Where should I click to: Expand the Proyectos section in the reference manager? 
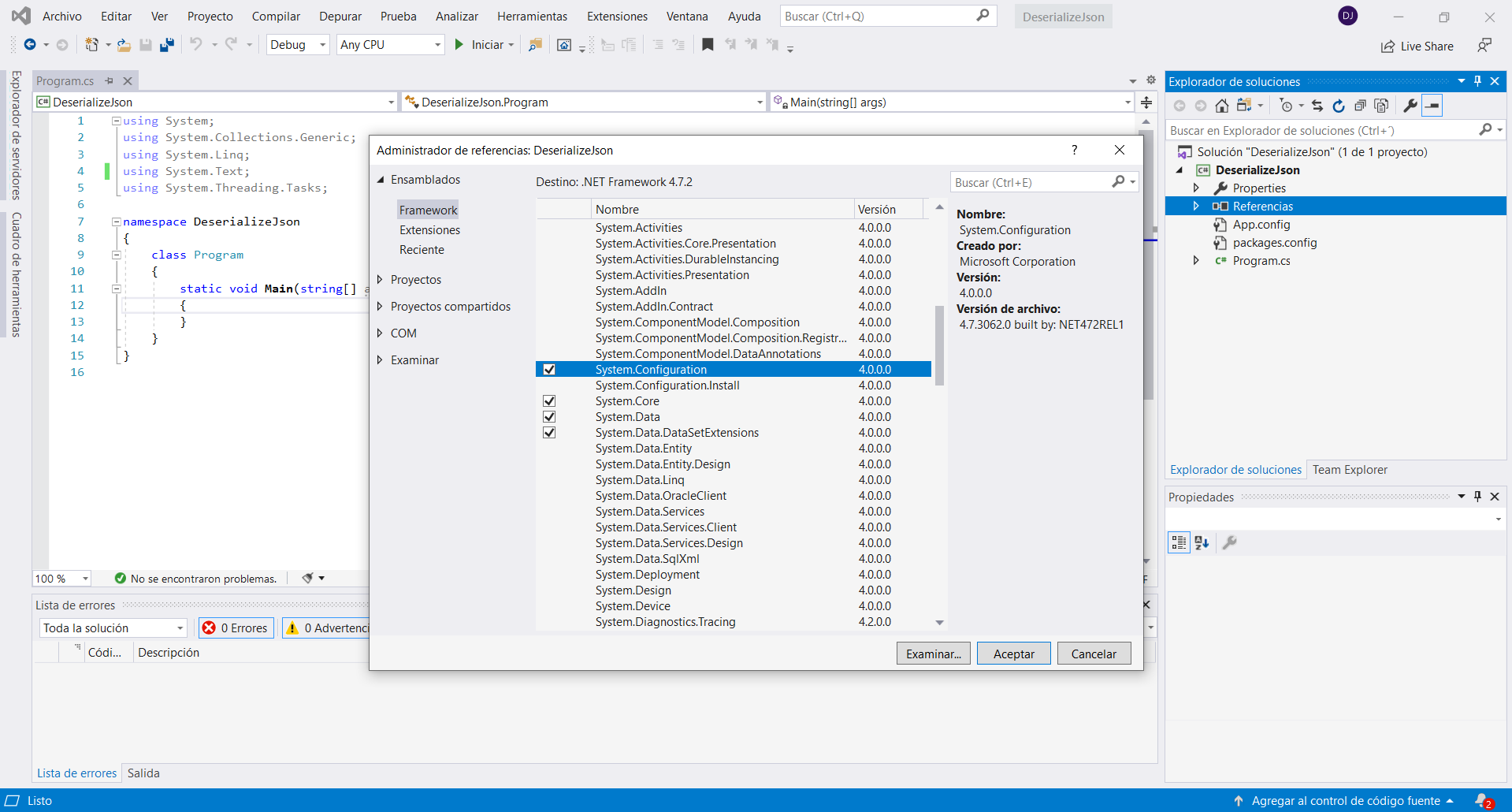(380, 280)
